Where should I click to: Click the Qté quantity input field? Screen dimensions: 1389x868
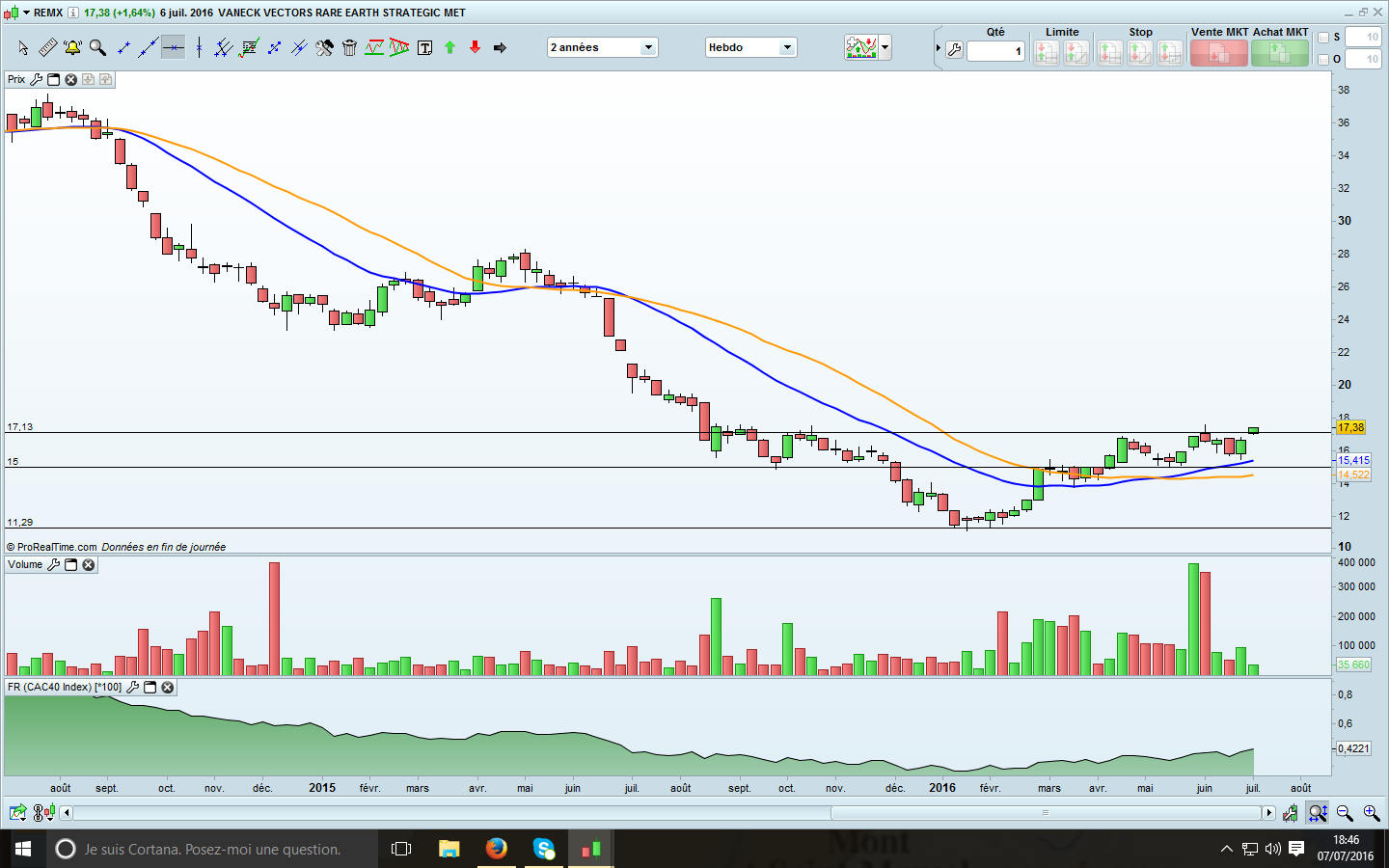(x=994, y=51)
